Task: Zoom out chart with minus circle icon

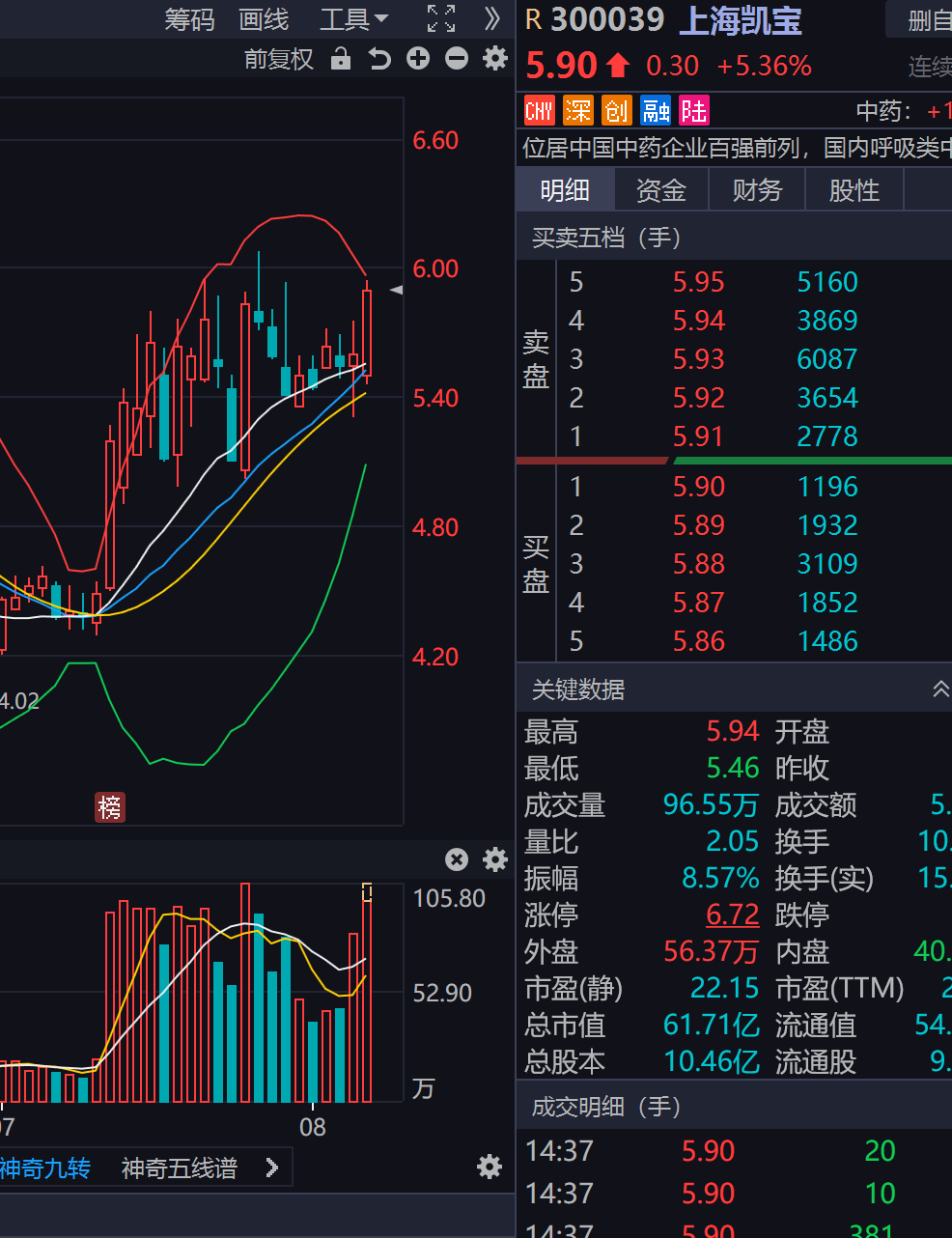Action: tap(457, 59)
